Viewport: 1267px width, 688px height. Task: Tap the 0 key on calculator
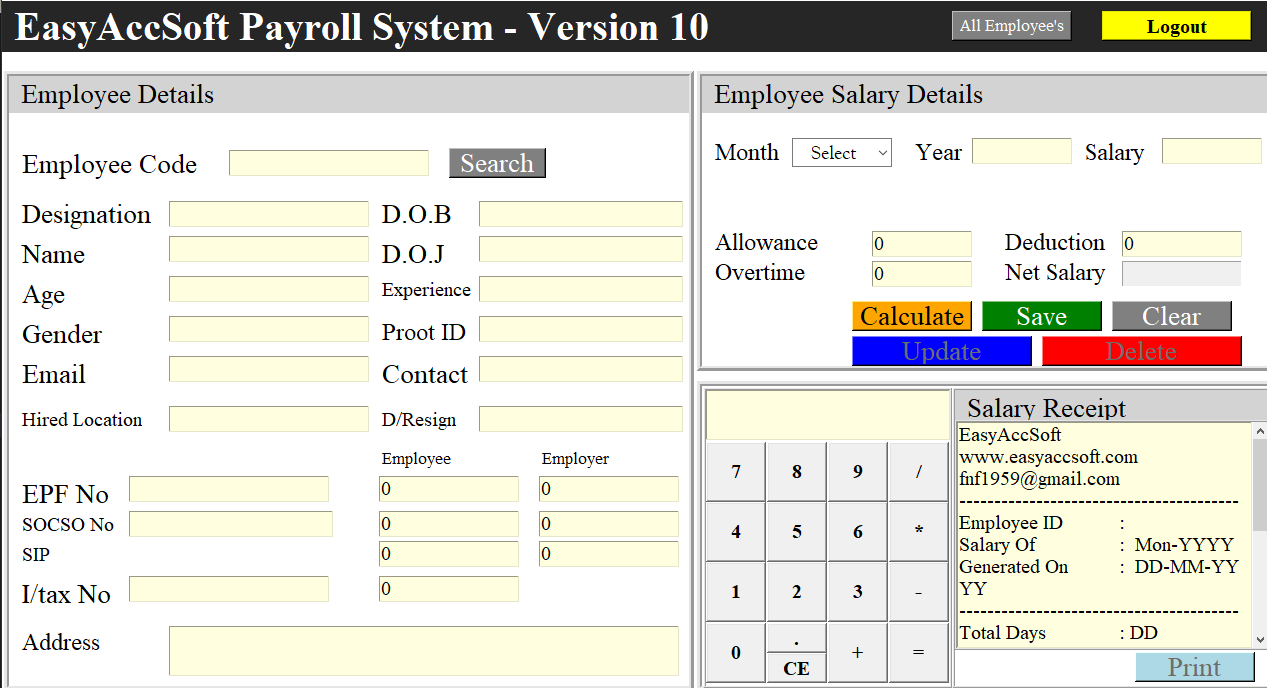(x=736, y=652)
